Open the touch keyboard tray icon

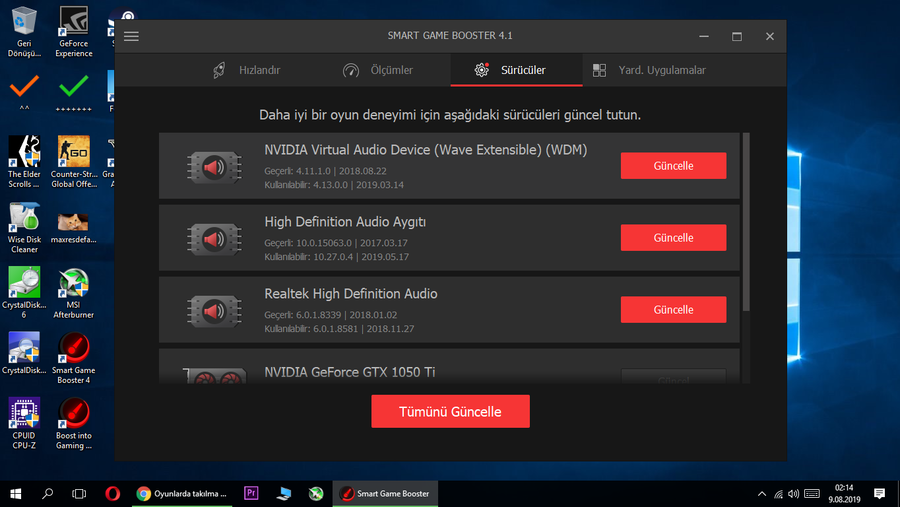tap(812, 494)
